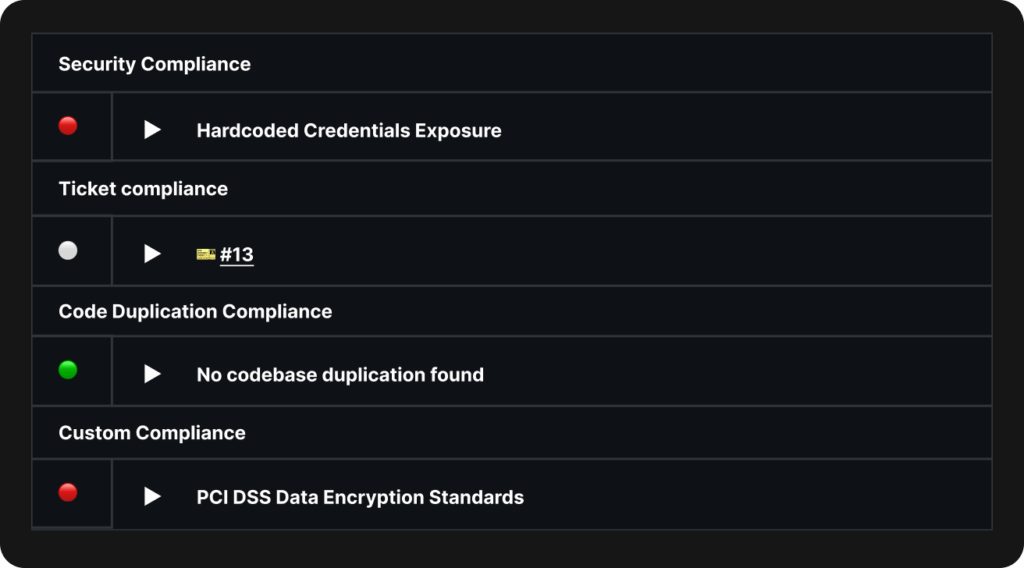Click the ticket emoji icon beside #13
Screen dimensions: 1024x568
pos(206,254)
